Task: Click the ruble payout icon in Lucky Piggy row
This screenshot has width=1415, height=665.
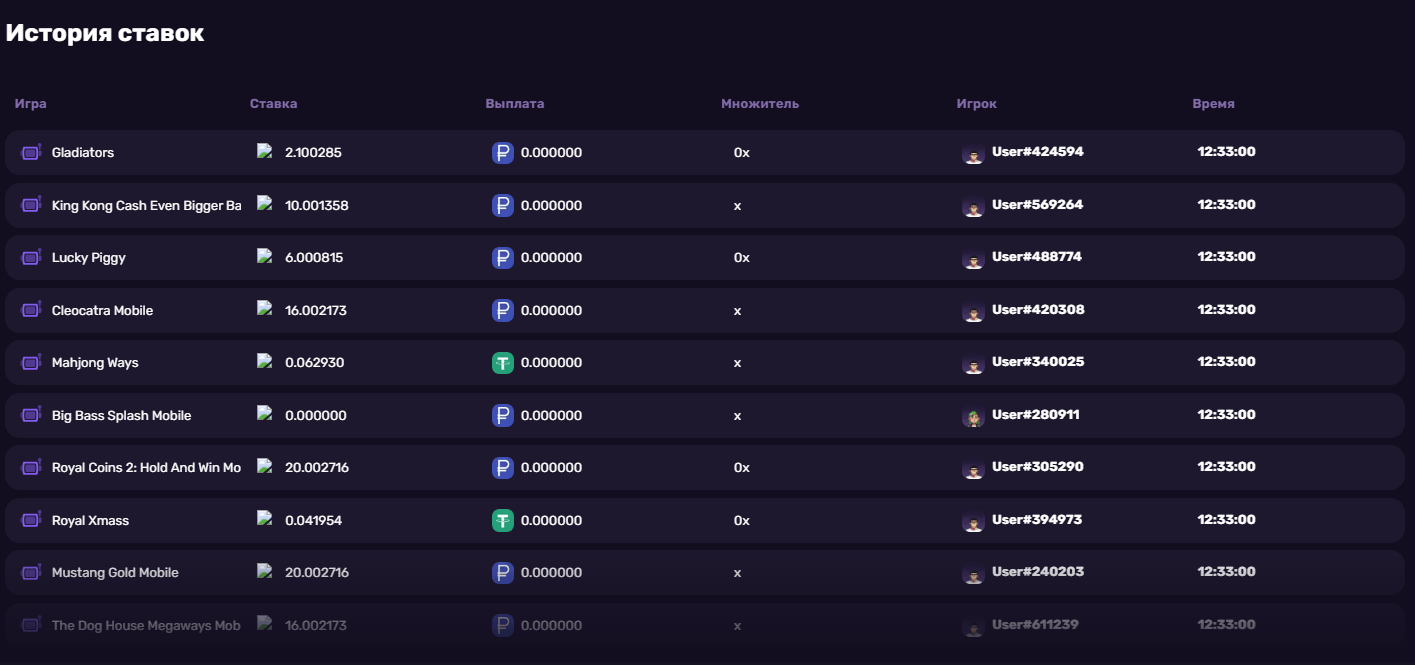Action: 503,258
